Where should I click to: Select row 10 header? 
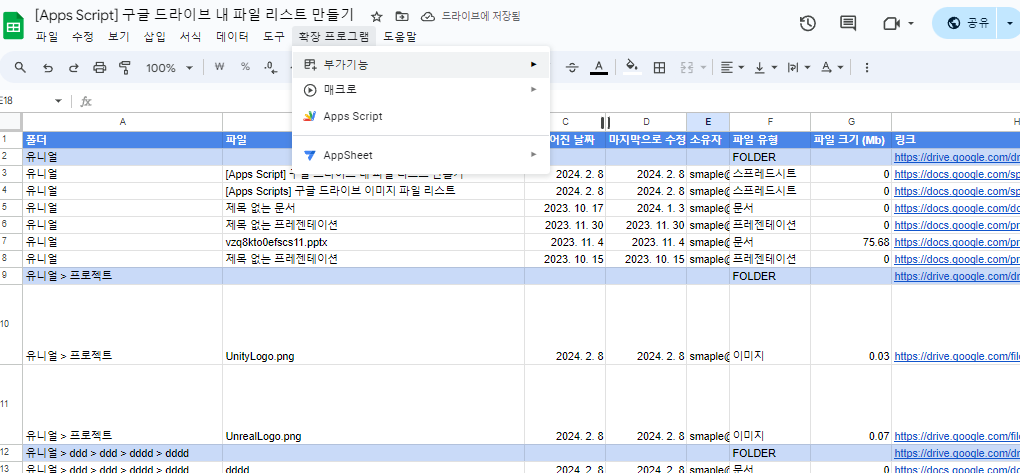[x=11, y=324]
